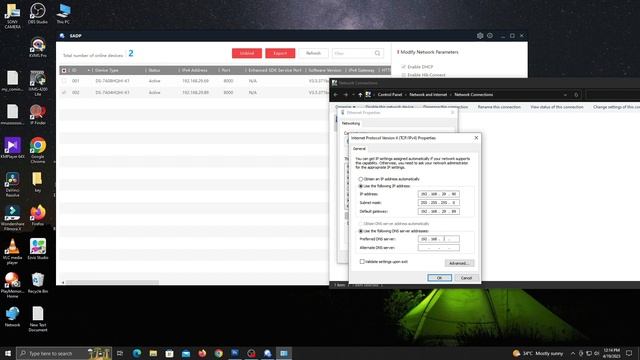
Task: Open Network desktop icon
Action: pos(12,317)
